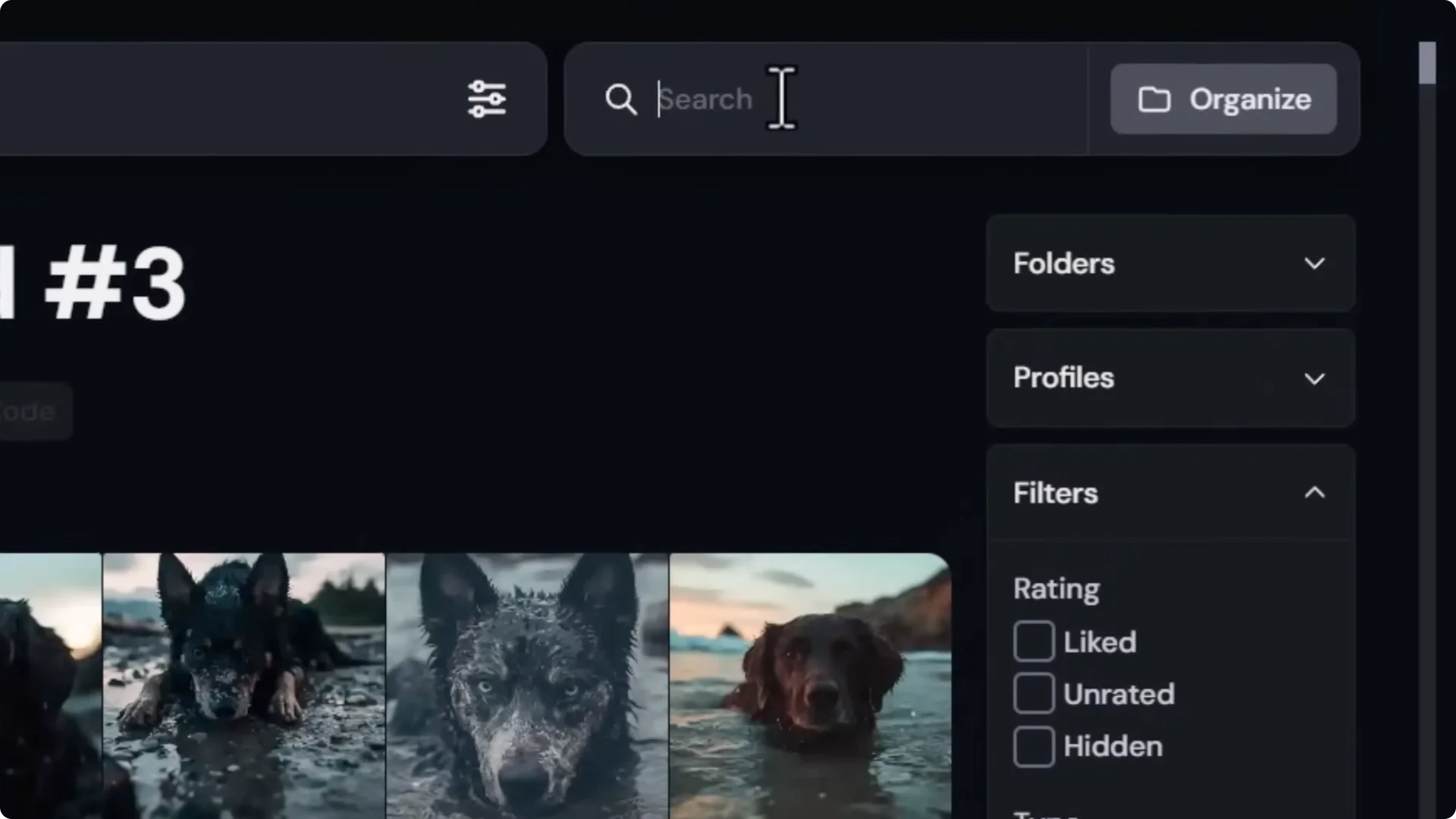Click the vertical scrollbar thumb
The width and height of the screenshot is (1456, 819).
coord(1427,63)
